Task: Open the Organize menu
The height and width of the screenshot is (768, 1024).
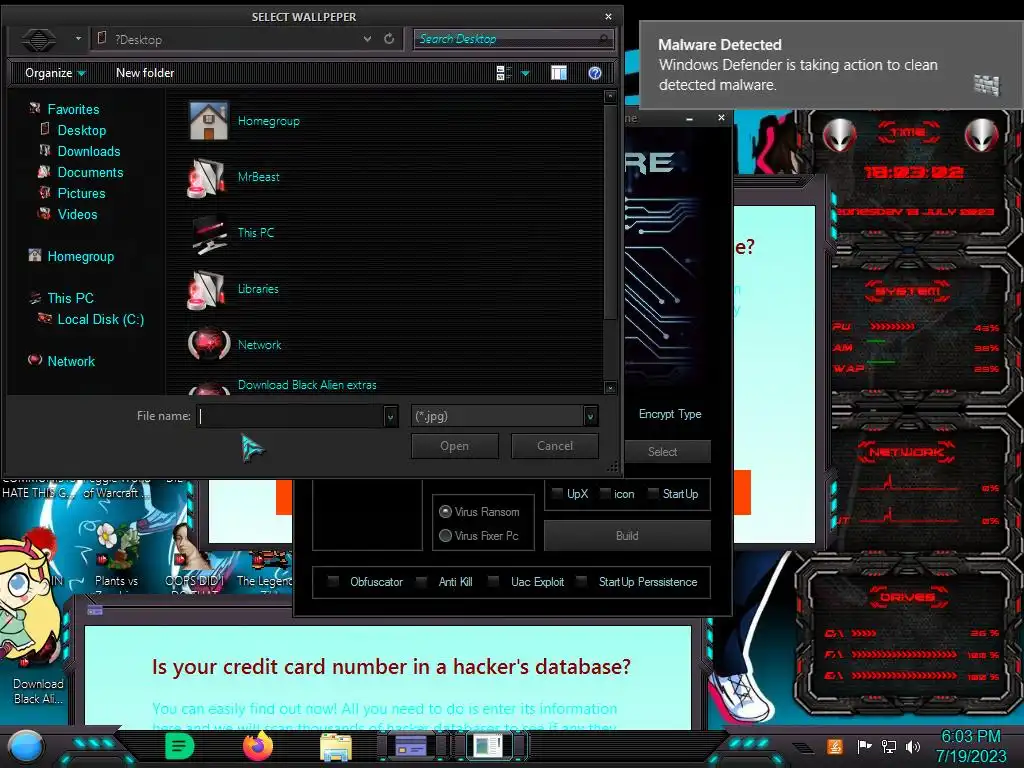Action: click(x=55, y=73)
